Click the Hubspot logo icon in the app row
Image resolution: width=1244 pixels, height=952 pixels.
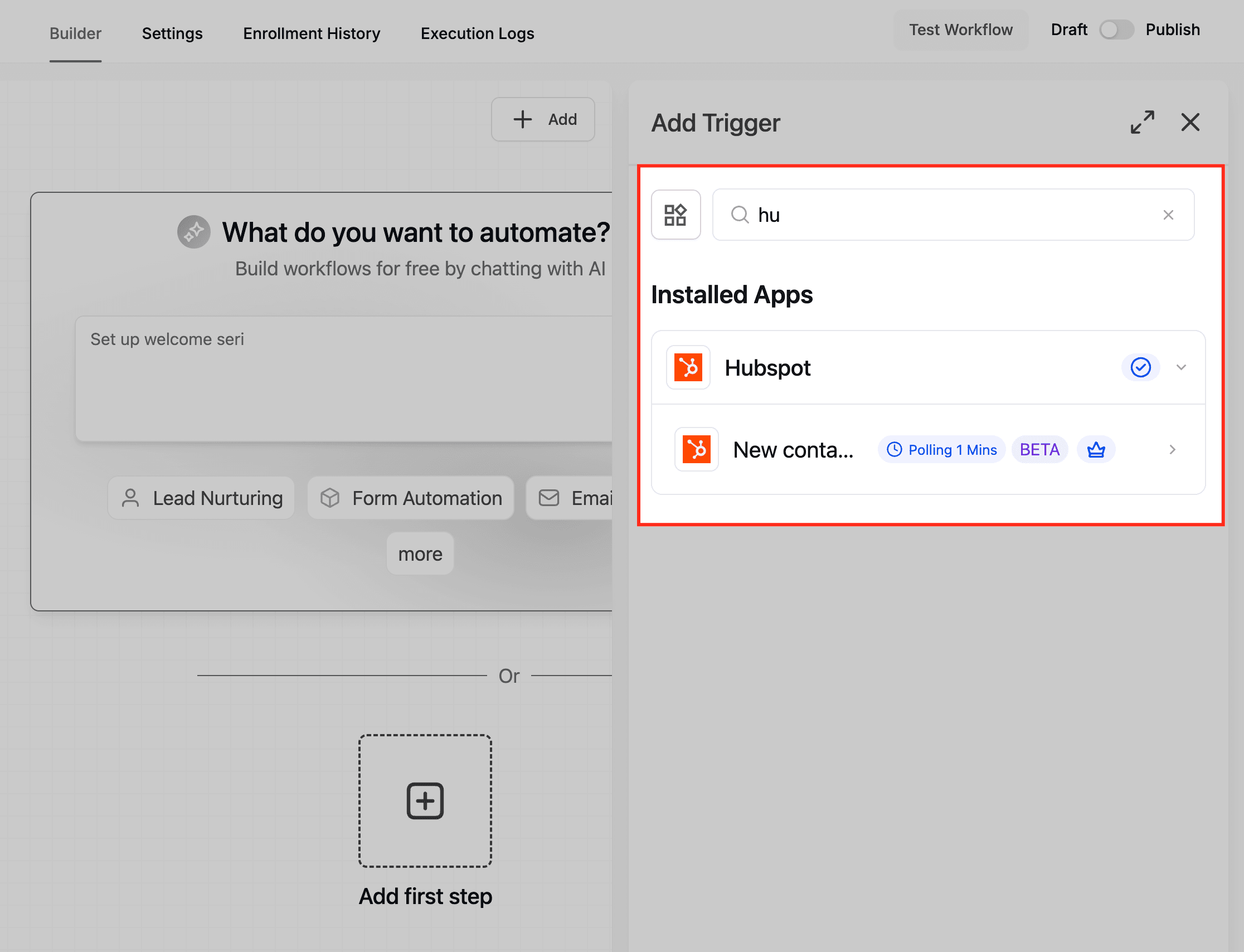[688, 367]
